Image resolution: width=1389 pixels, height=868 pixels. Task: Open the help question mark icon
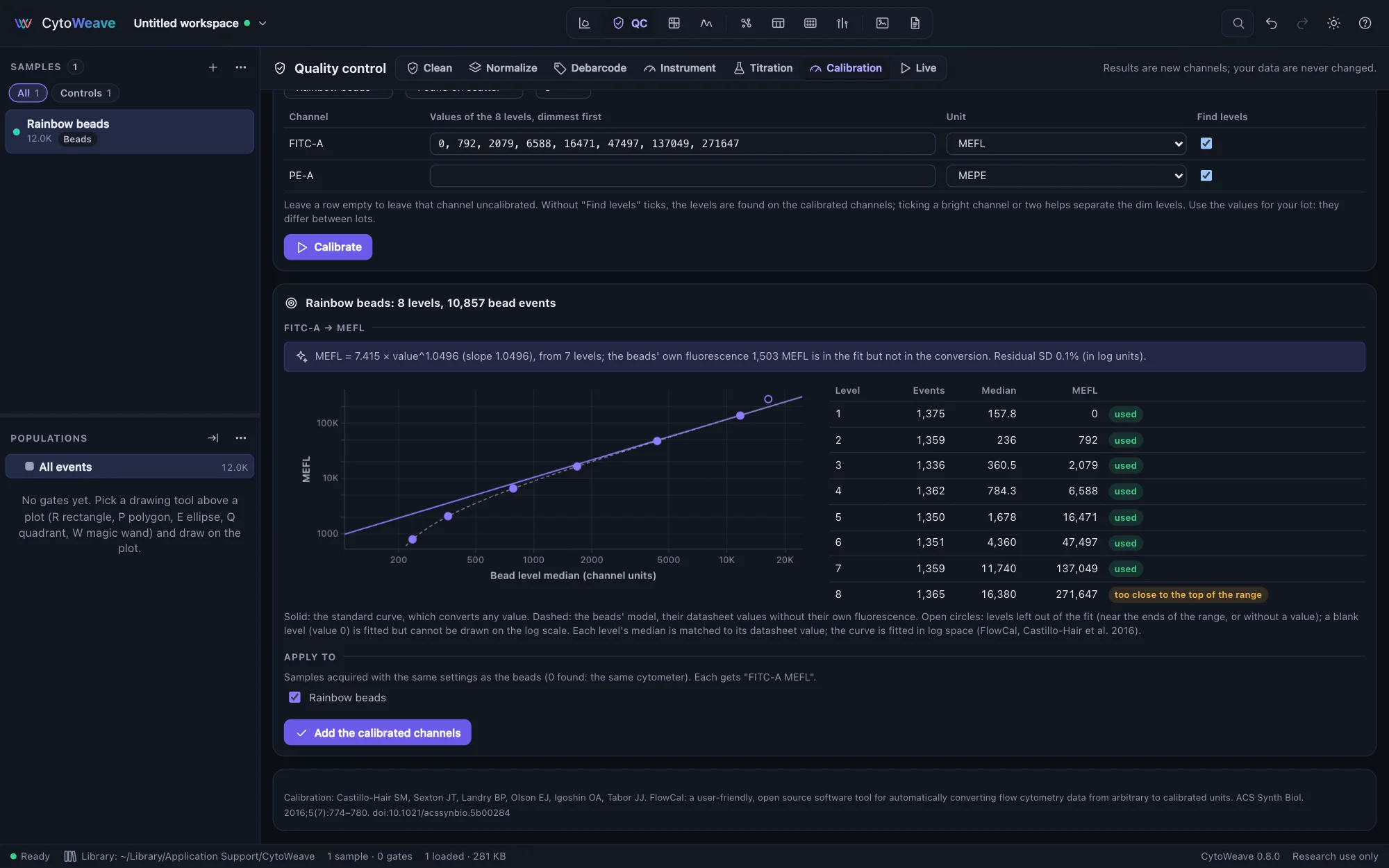pos(1365,23)
